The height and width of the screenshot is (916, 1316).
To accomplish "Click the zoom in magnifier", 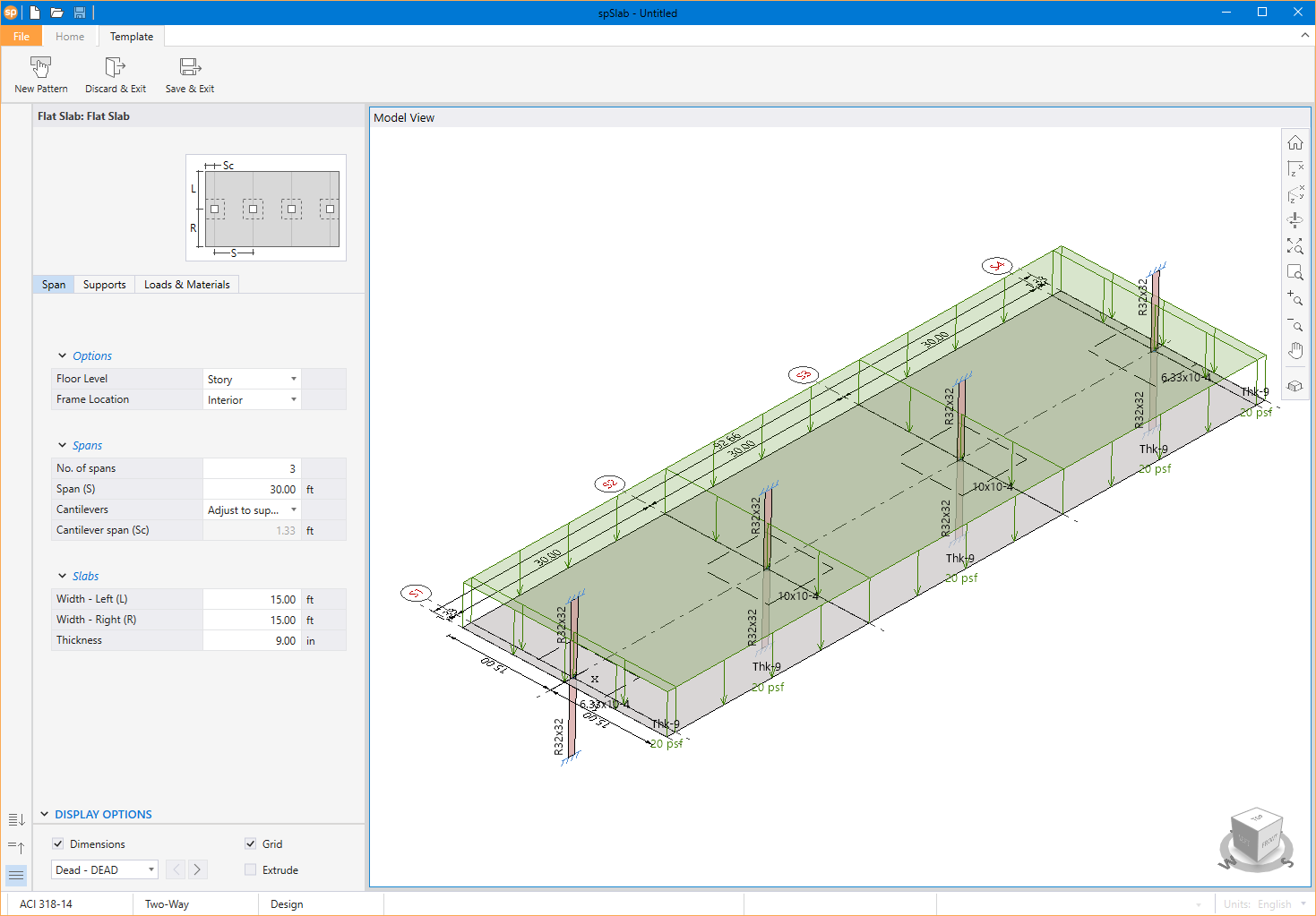I will [1295, 297].
